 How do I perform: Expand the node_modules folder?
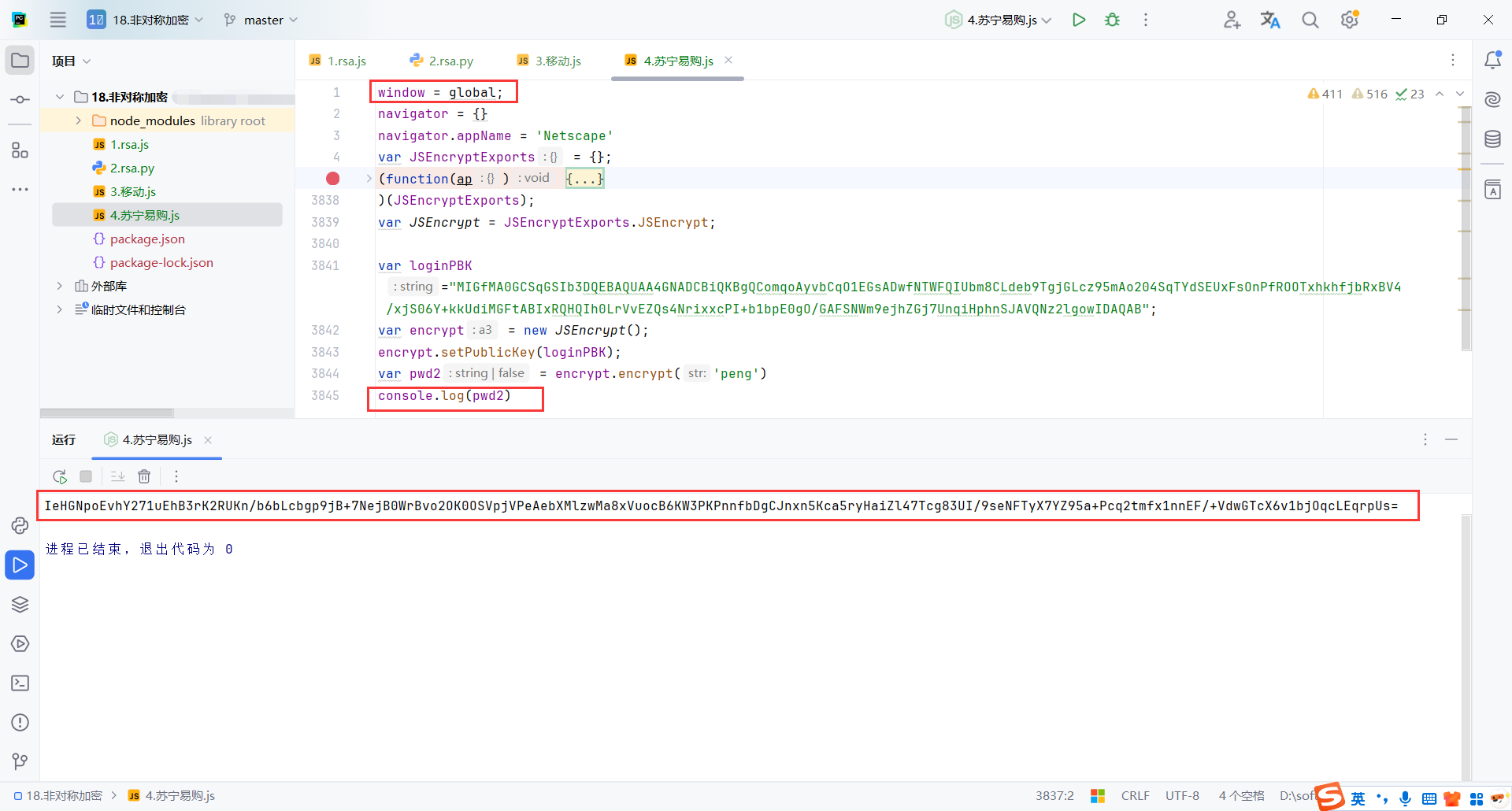coord(78,120)
